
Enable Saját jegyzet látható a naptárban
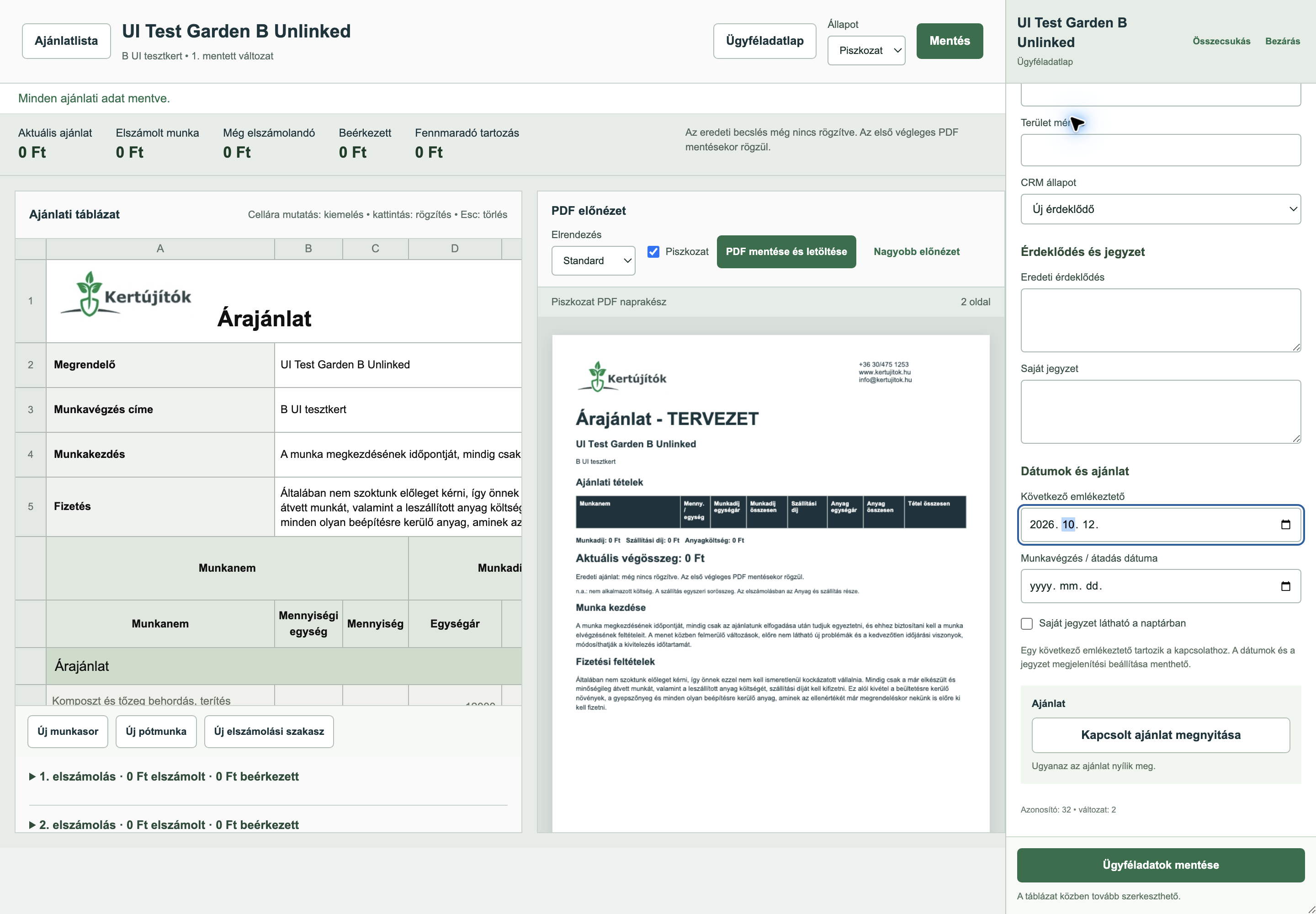[x=1027, y=624]
